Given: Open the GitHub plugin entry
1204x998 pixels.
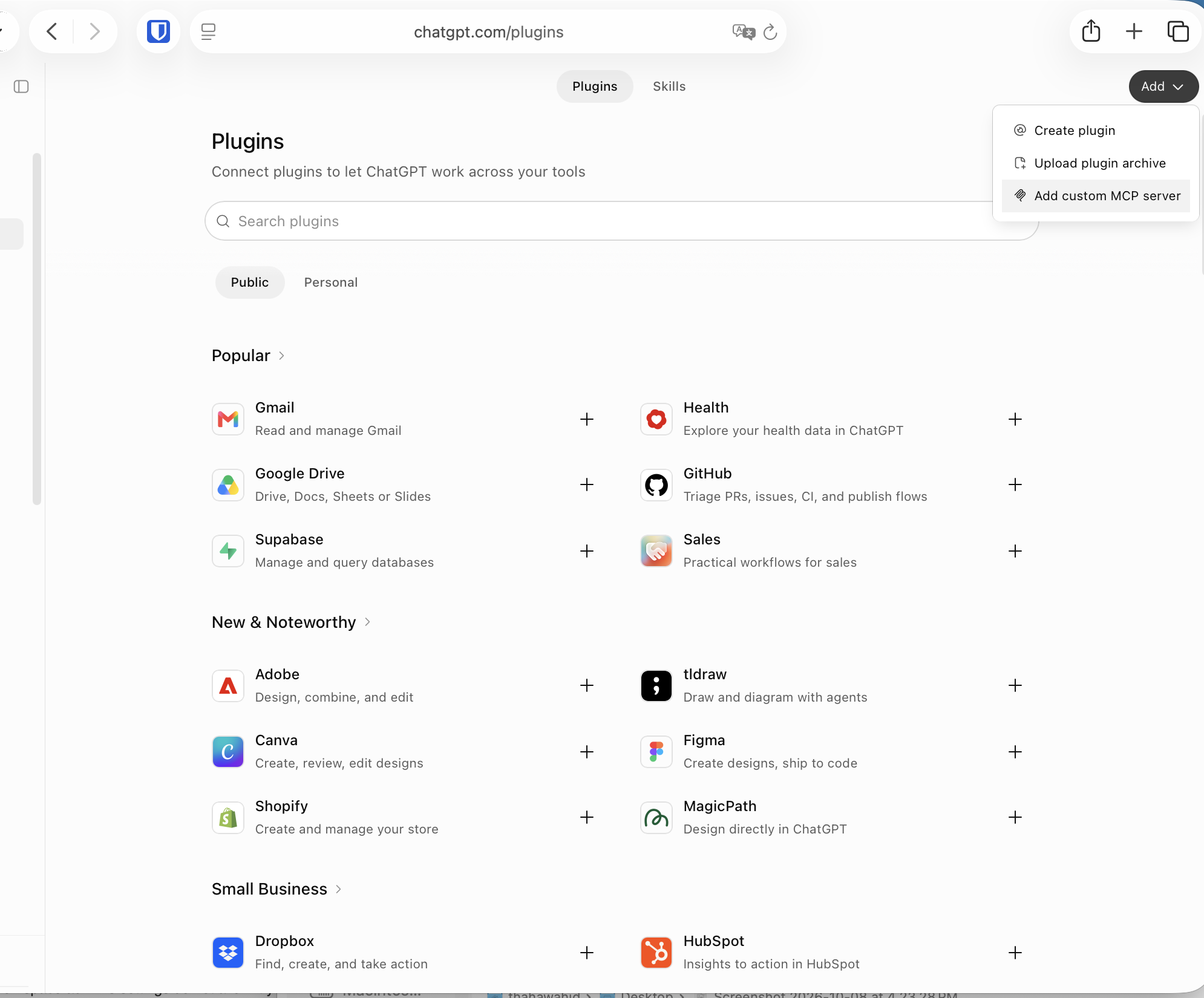Looking at the screenshot, I should coord(832,484).
